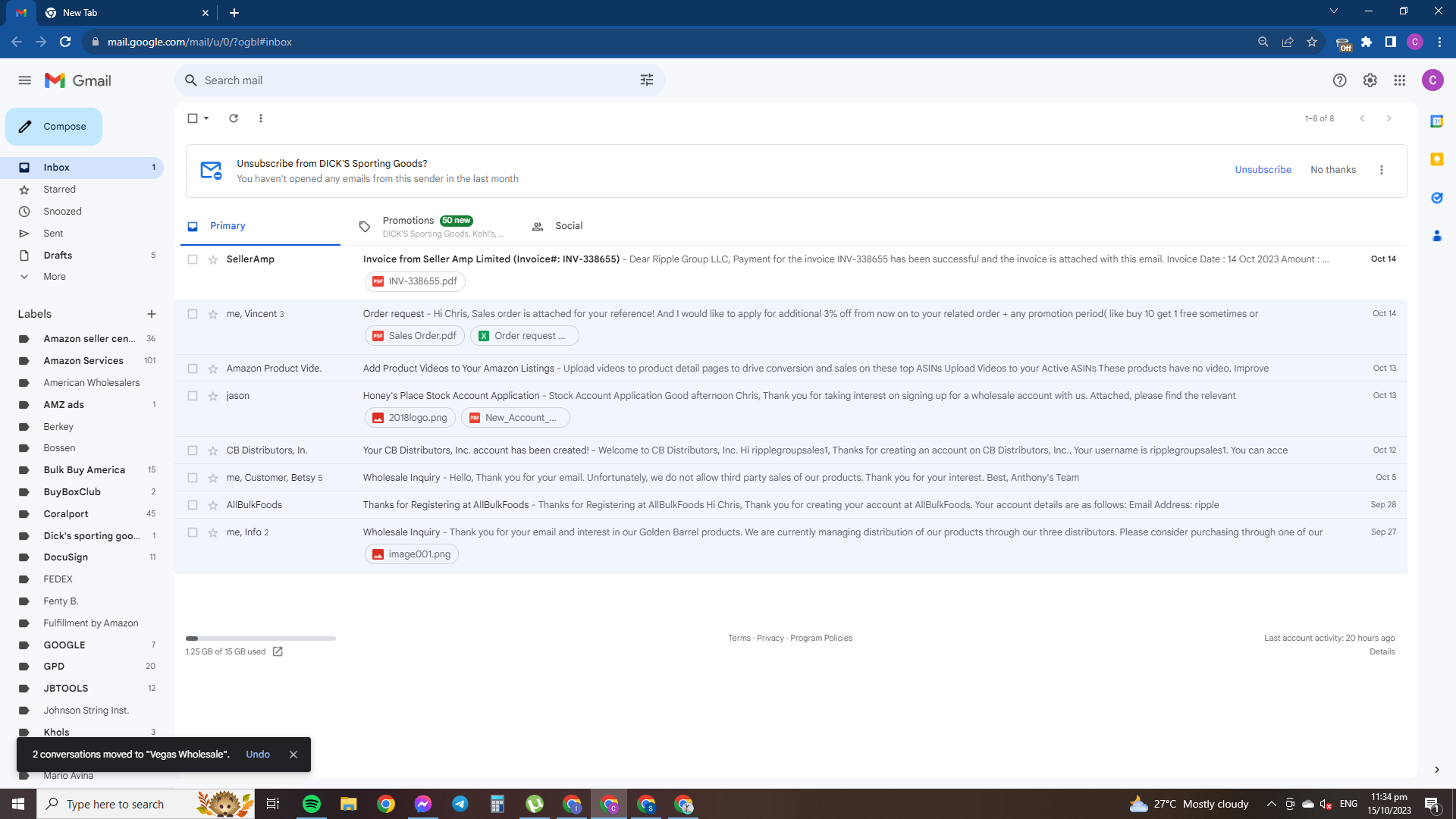
Task: Bookmark this page with star icon
Action: pyautogui.click(x=1312, y=42)
